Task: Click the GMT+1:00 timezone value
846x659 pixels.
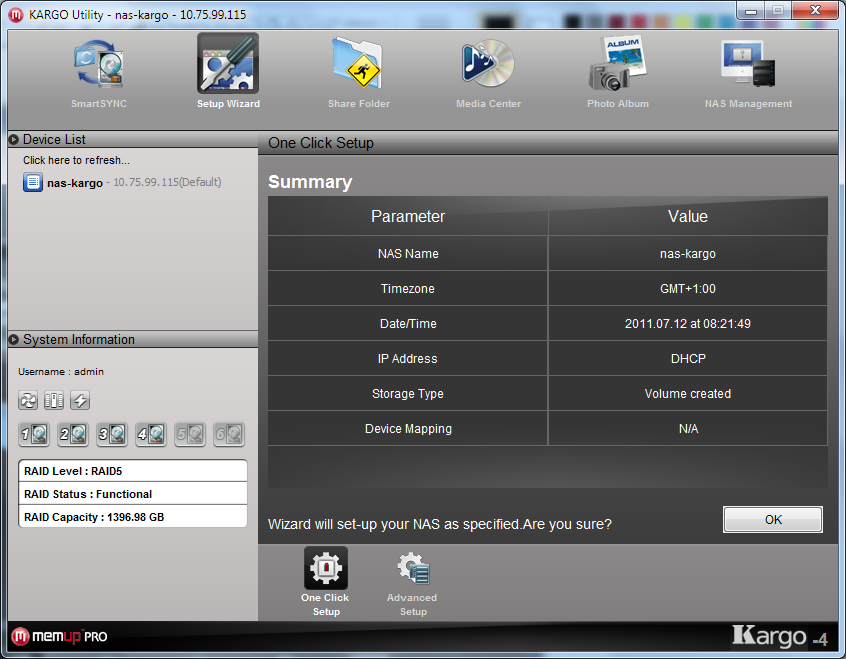Action: tap(688, 288)
